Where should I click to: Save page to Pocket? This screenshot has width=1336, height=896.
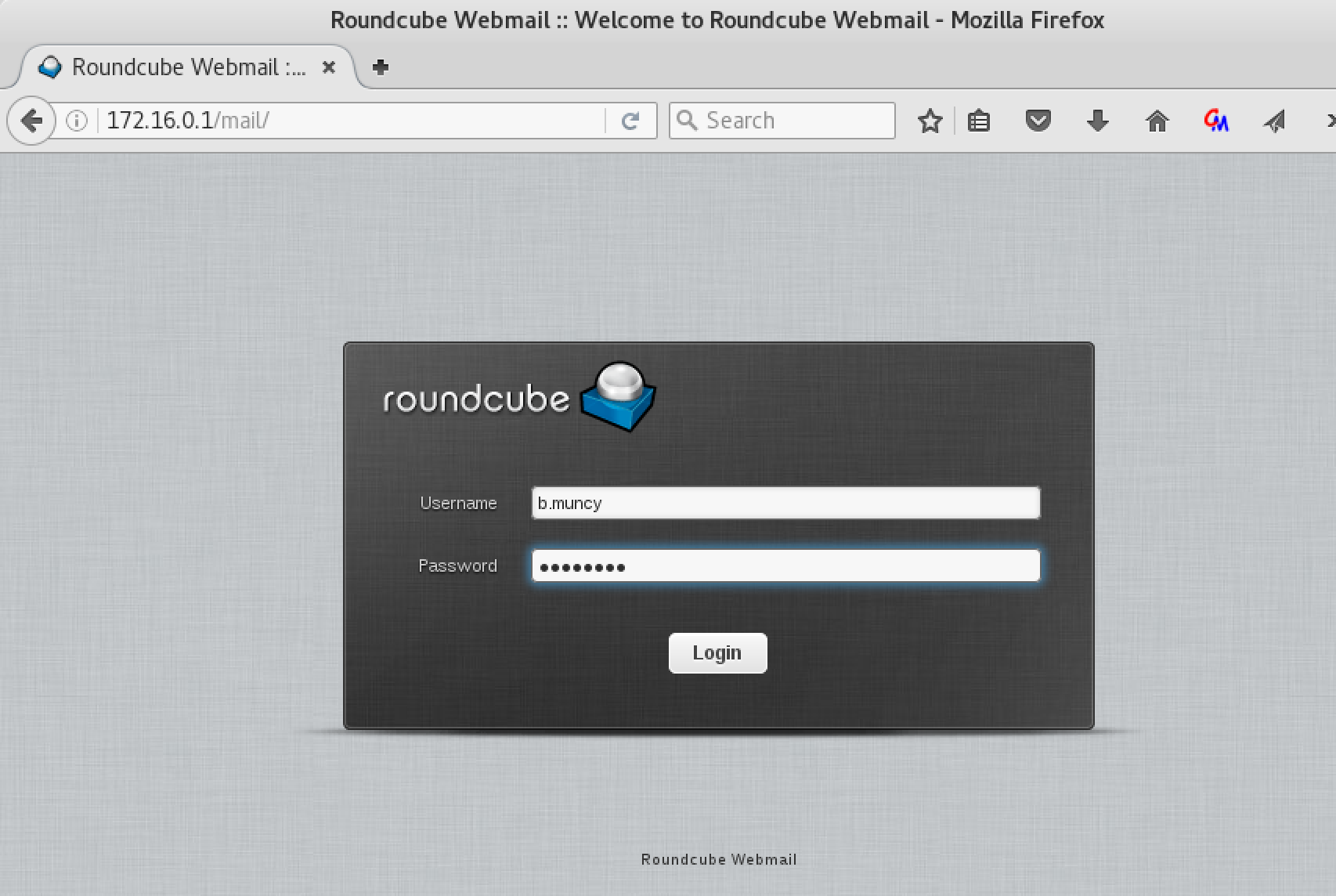pos(1038,121)
